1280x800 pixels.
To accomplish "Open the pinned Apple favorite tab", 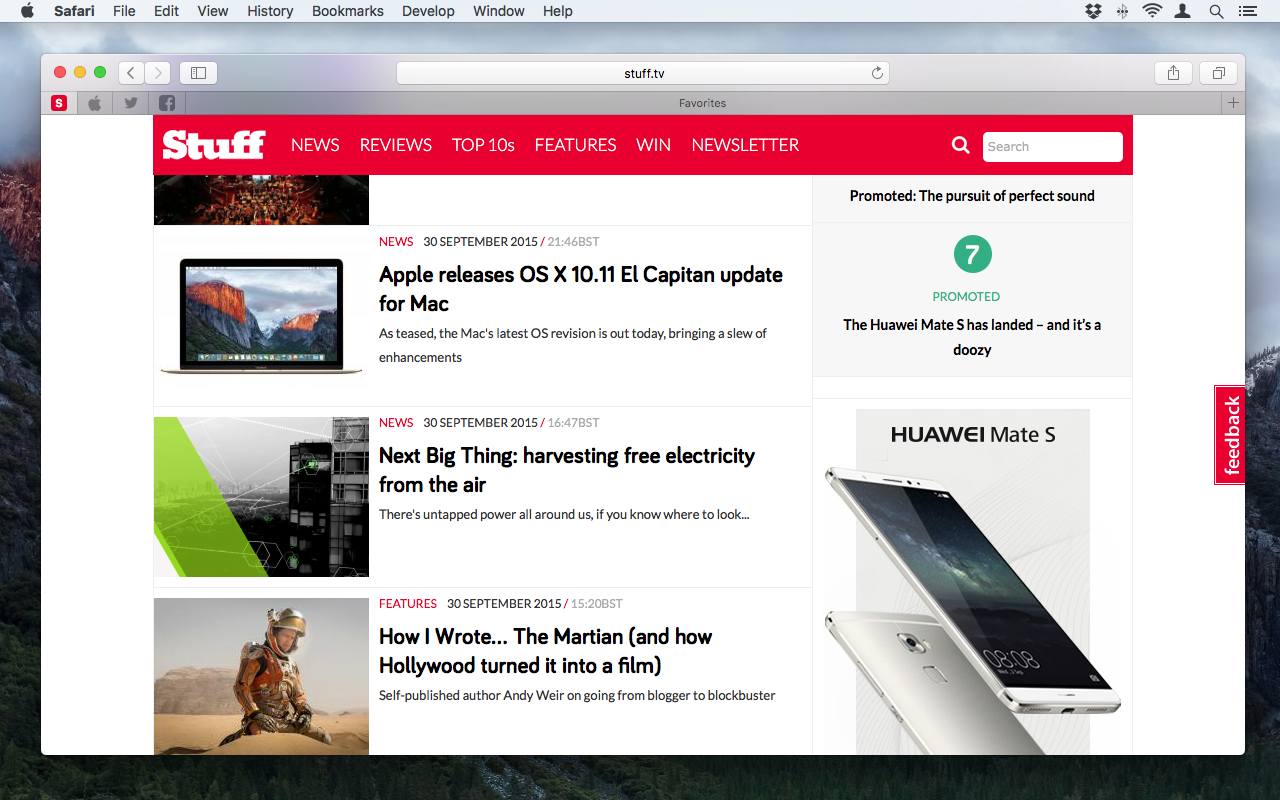I will point(95,103).
